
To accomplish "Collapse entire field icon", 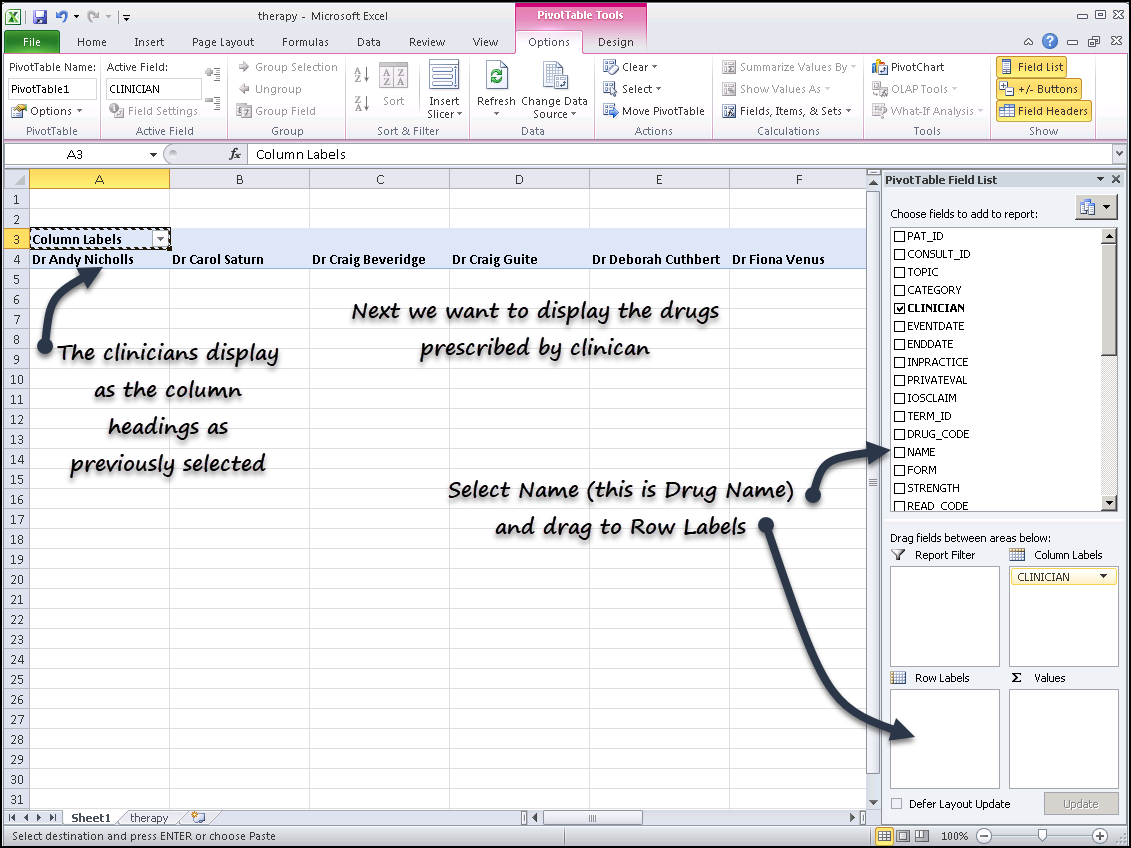I will (213, 102).
